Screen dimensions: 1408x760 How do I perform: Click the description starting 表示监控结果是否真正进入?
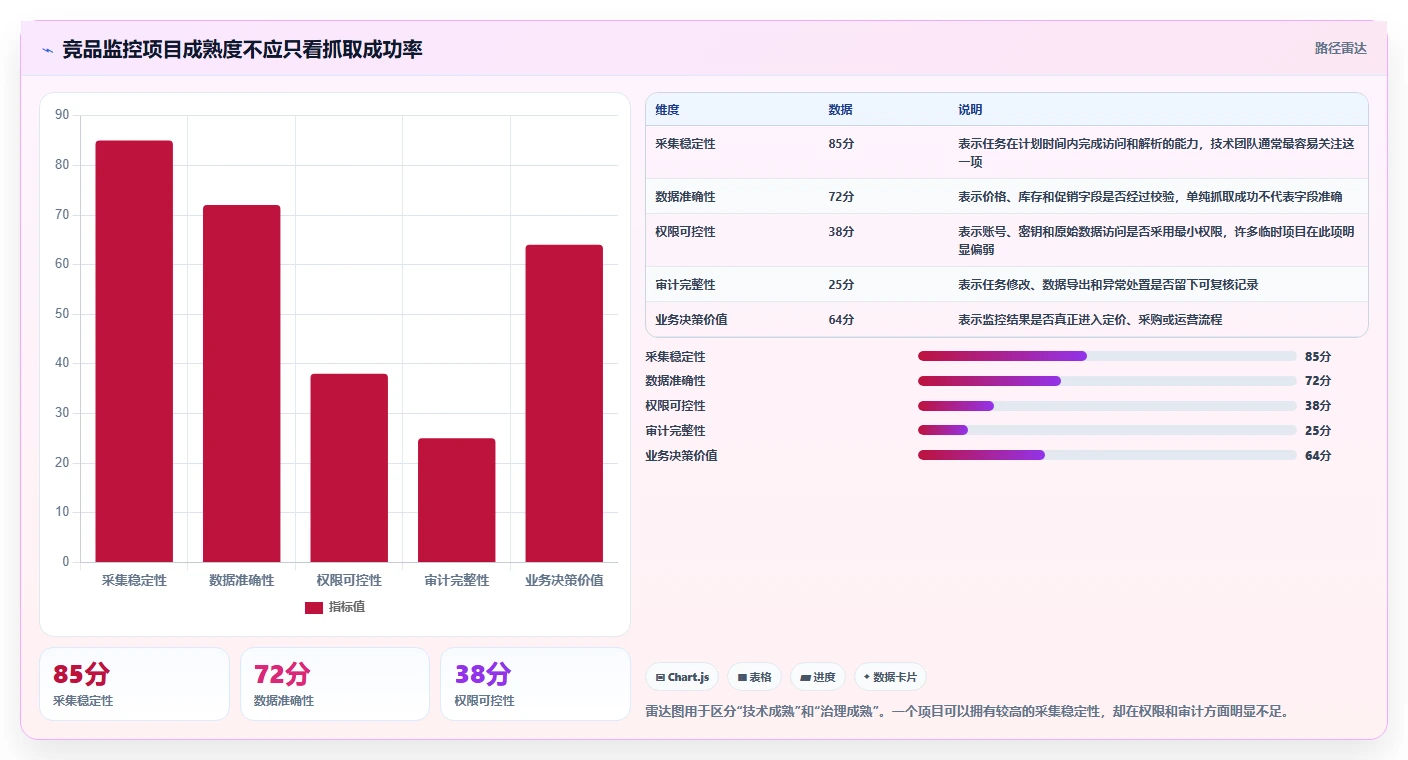click(1090, 320)
